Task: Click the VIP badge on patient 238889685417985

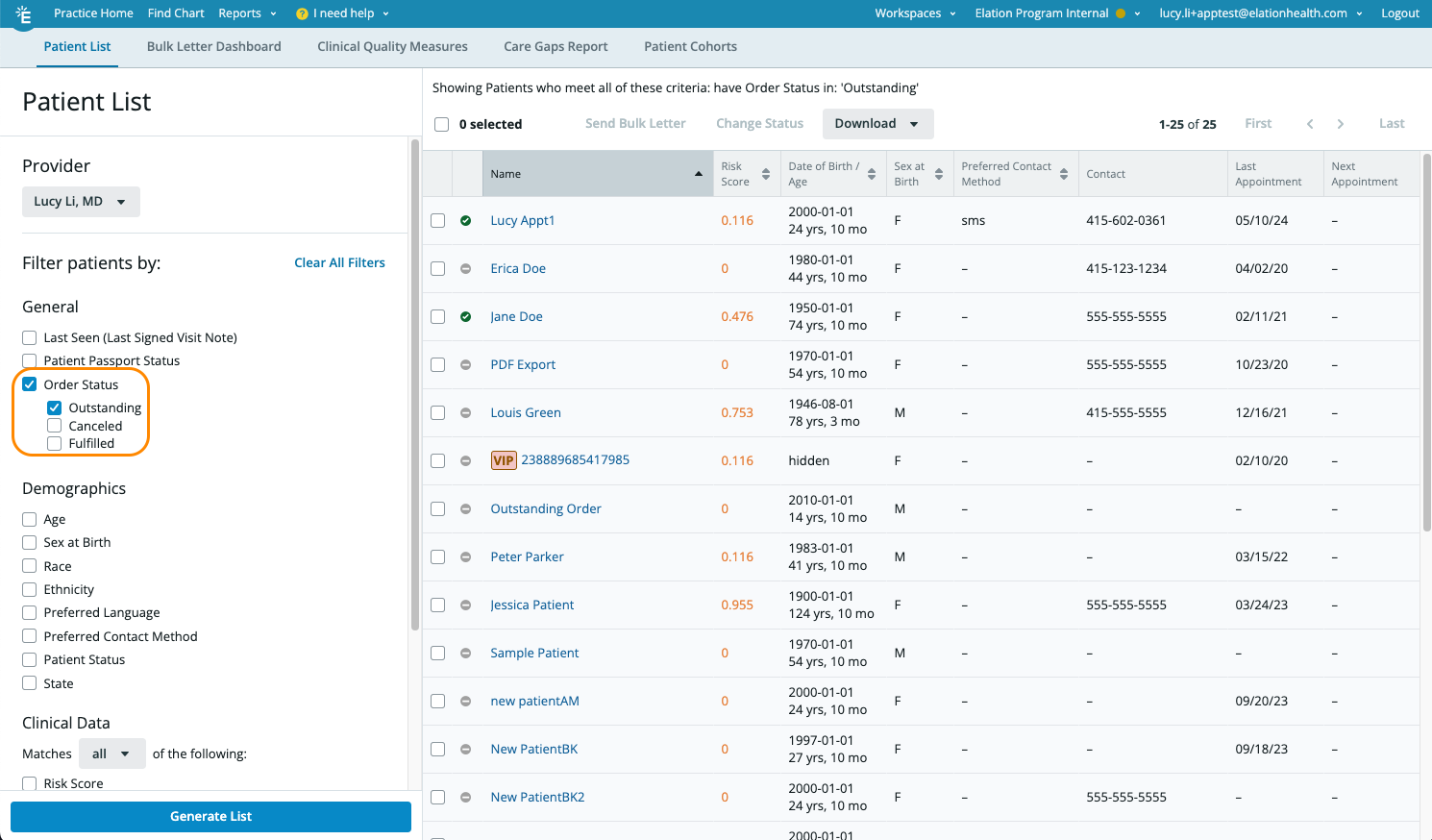Action: [504, 460]
